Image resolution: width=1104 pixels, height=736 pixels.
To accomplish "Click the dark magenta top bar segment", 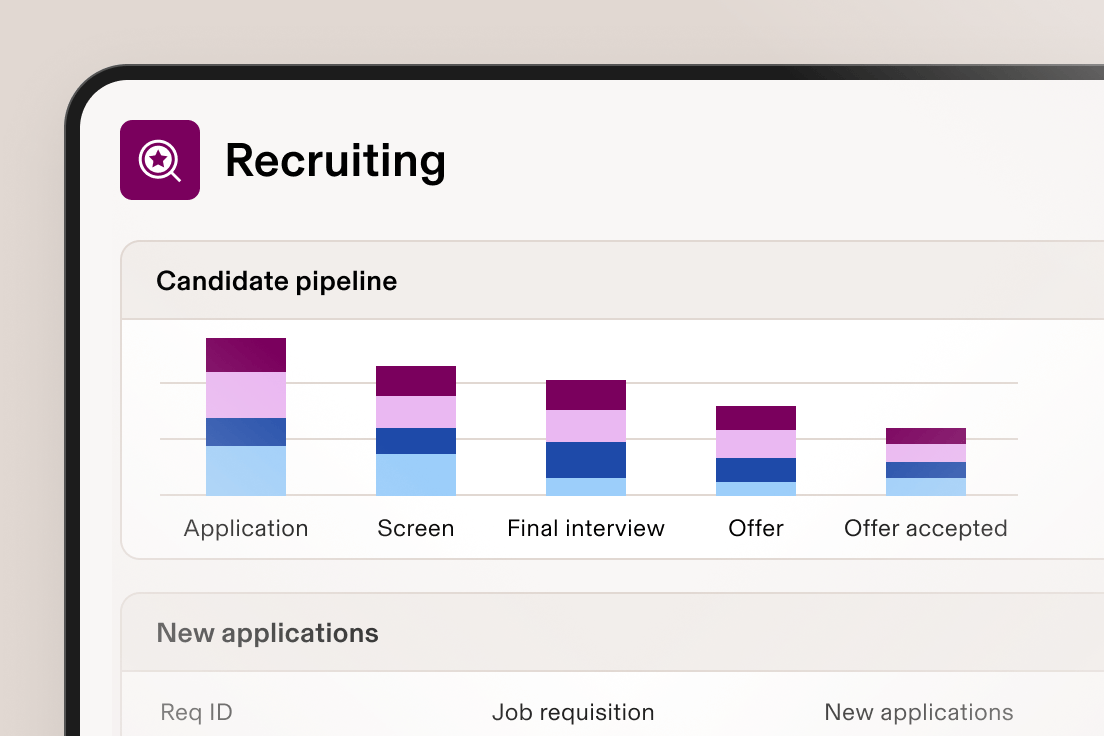I will click(x=245, y=352).
